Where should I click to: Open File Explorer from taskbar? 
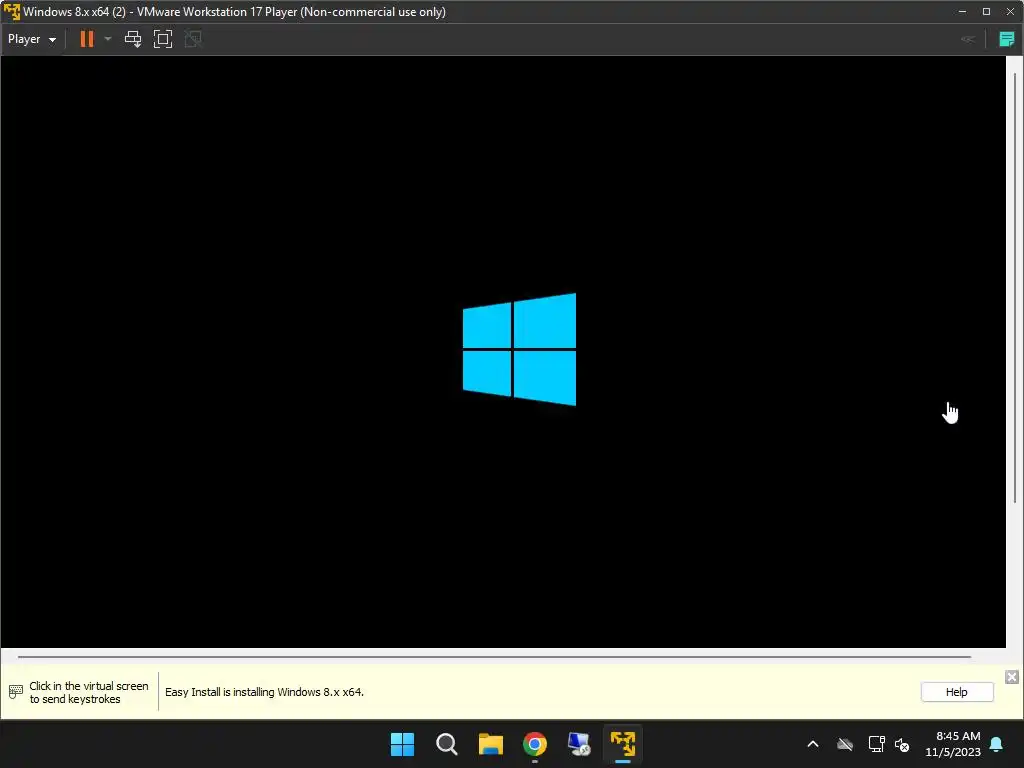(x=490, y=744)
